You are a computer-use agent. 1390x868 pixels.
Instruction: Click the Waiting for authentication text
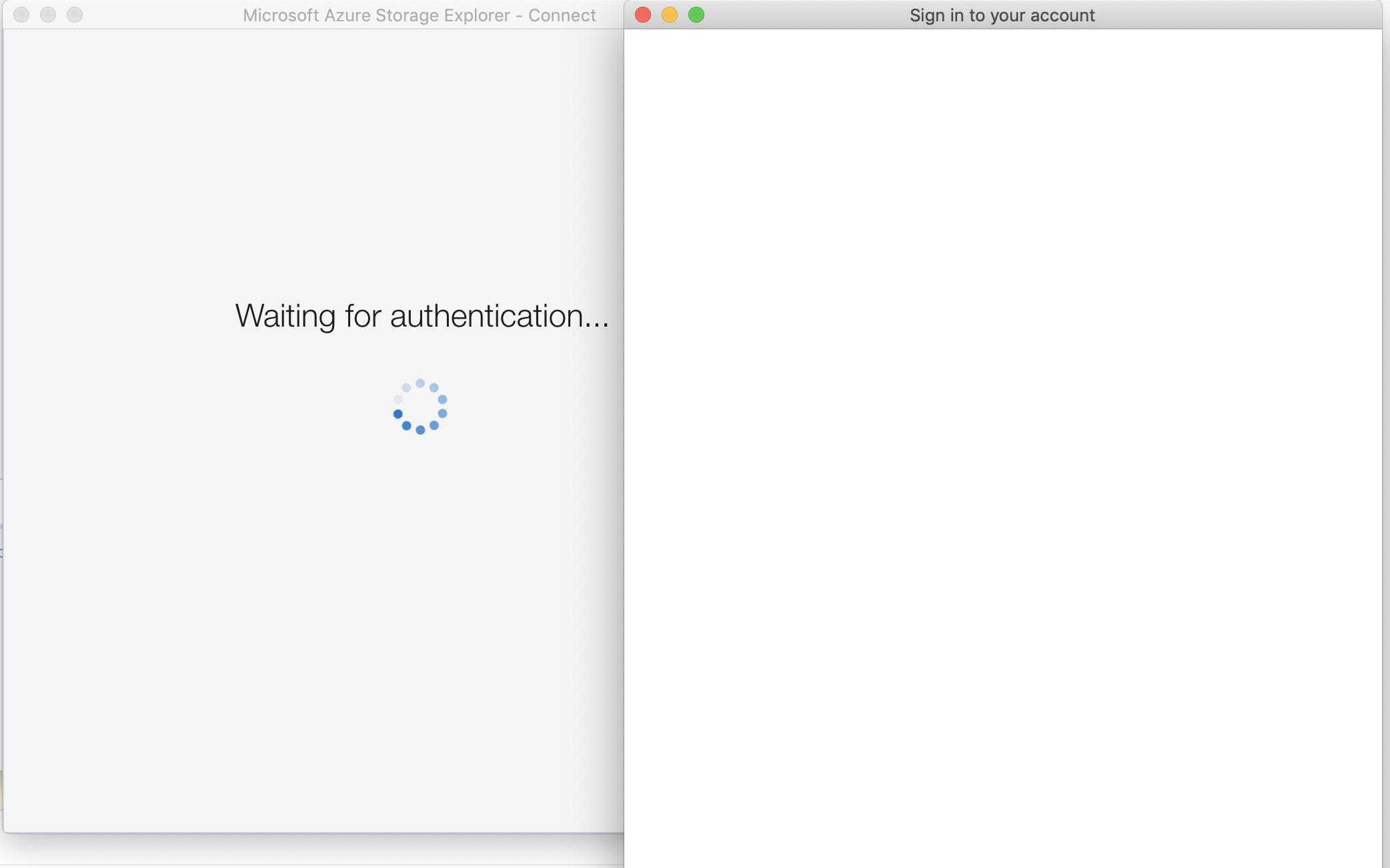pyautogui.click(x=422, y=316)
